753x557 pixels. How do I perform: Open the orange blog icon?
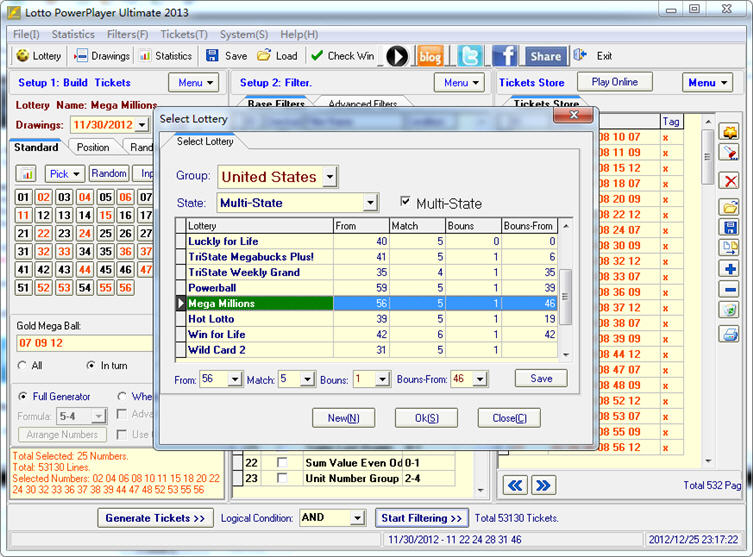pos(430,56)
